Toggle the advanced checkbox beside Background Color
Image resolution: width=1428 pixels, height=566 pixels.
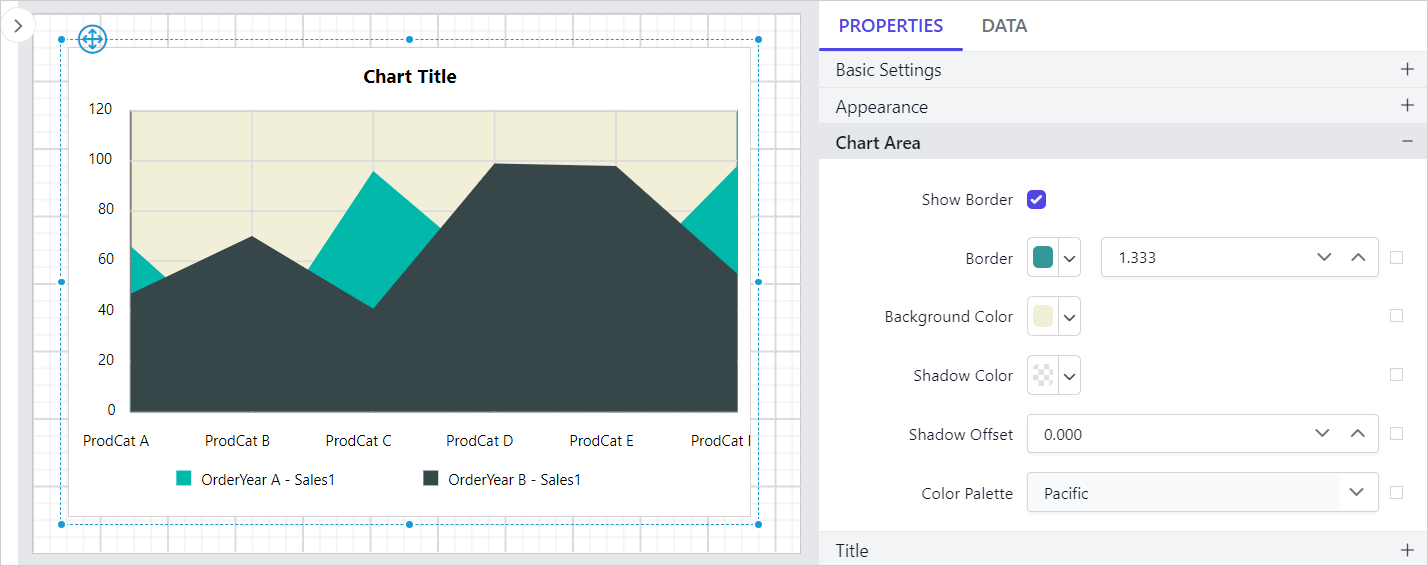click(x=1397, y=316)
